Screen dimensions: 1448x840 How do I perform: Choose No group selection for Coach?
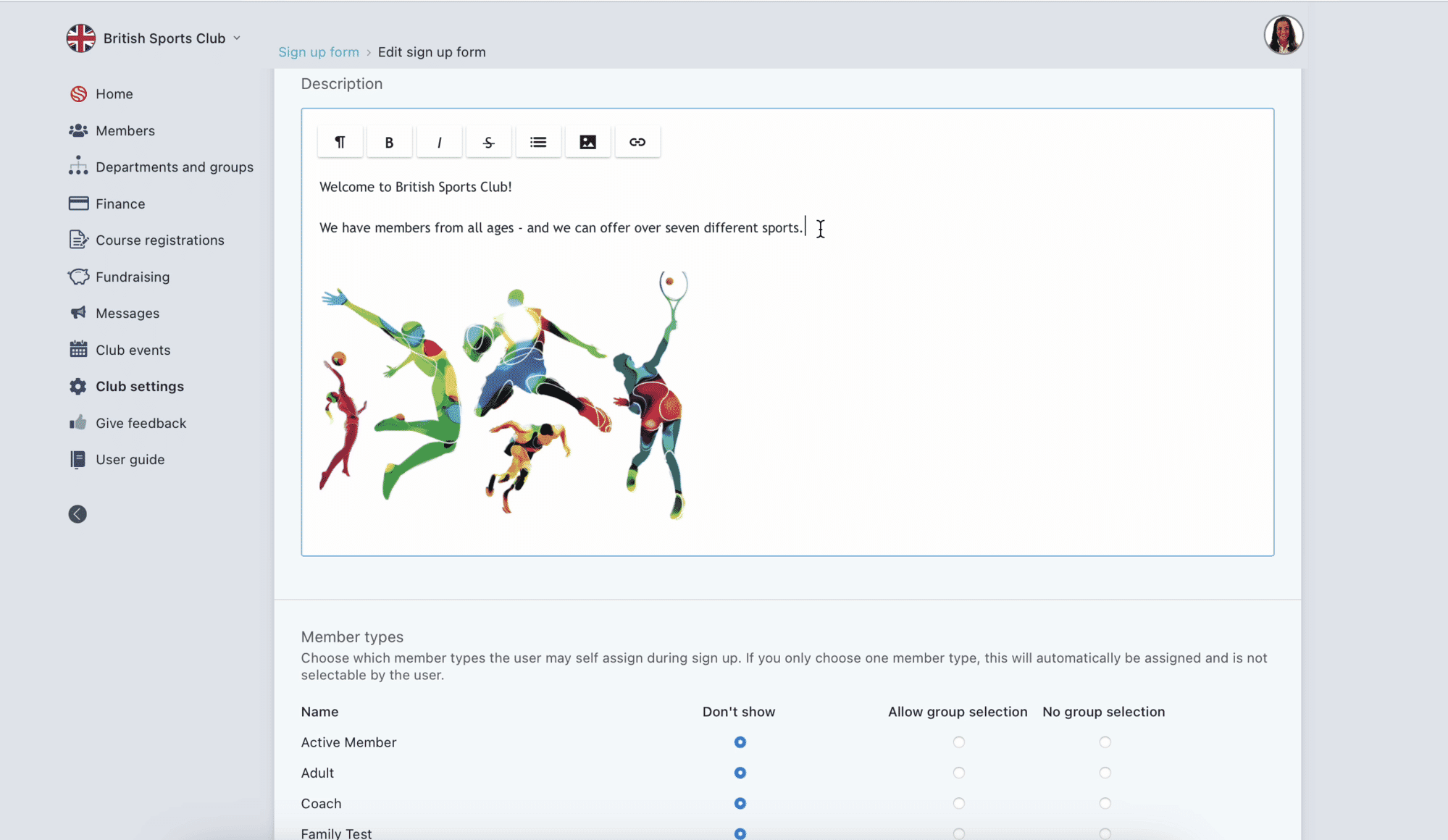pos(1104,803)
